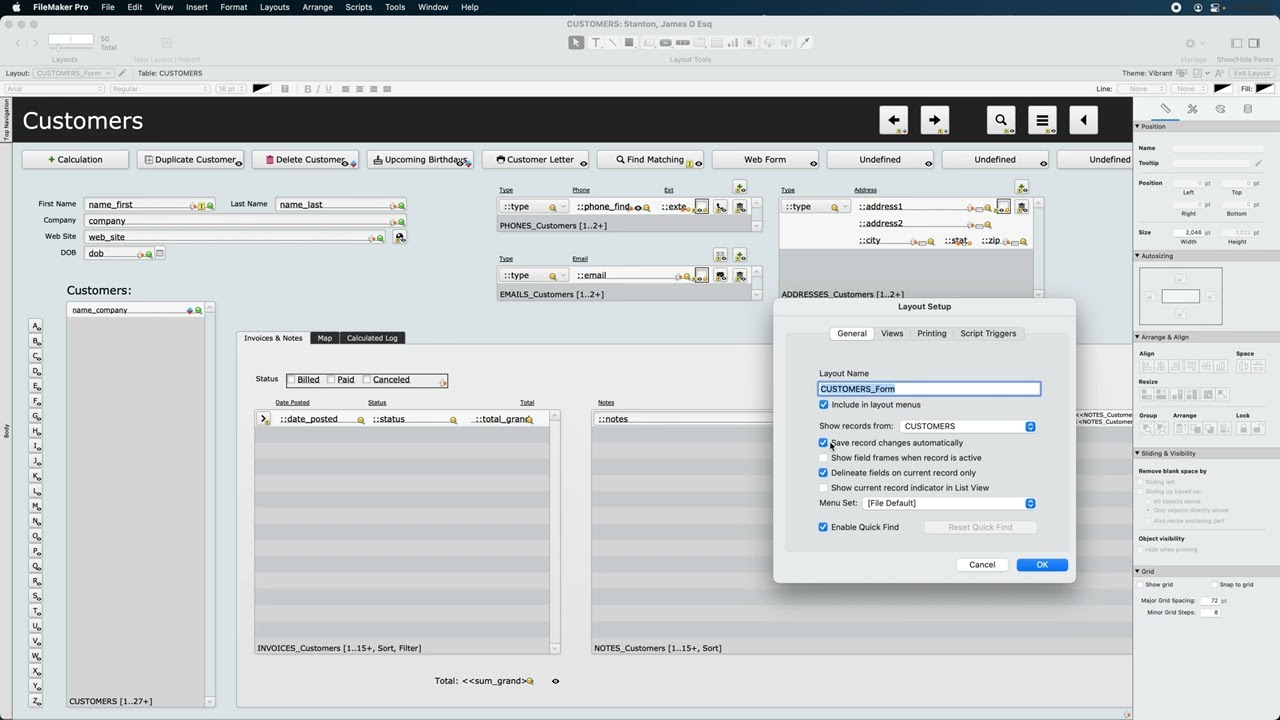Click the trash delete icon in addresses row
Viewport: 1280px width, 720px height.
pos(1021,207)
